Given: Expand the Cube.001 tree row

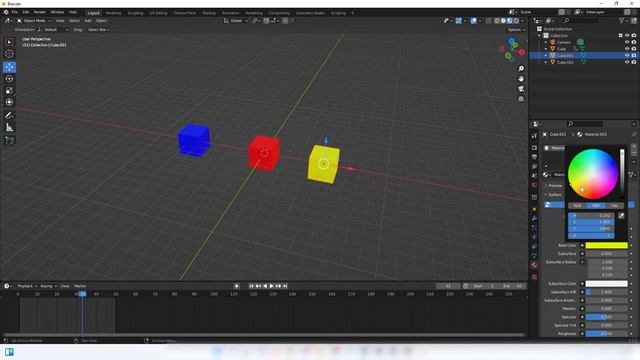Looking at the screenshot, I should pyautogui.click(x=546, y=56).
